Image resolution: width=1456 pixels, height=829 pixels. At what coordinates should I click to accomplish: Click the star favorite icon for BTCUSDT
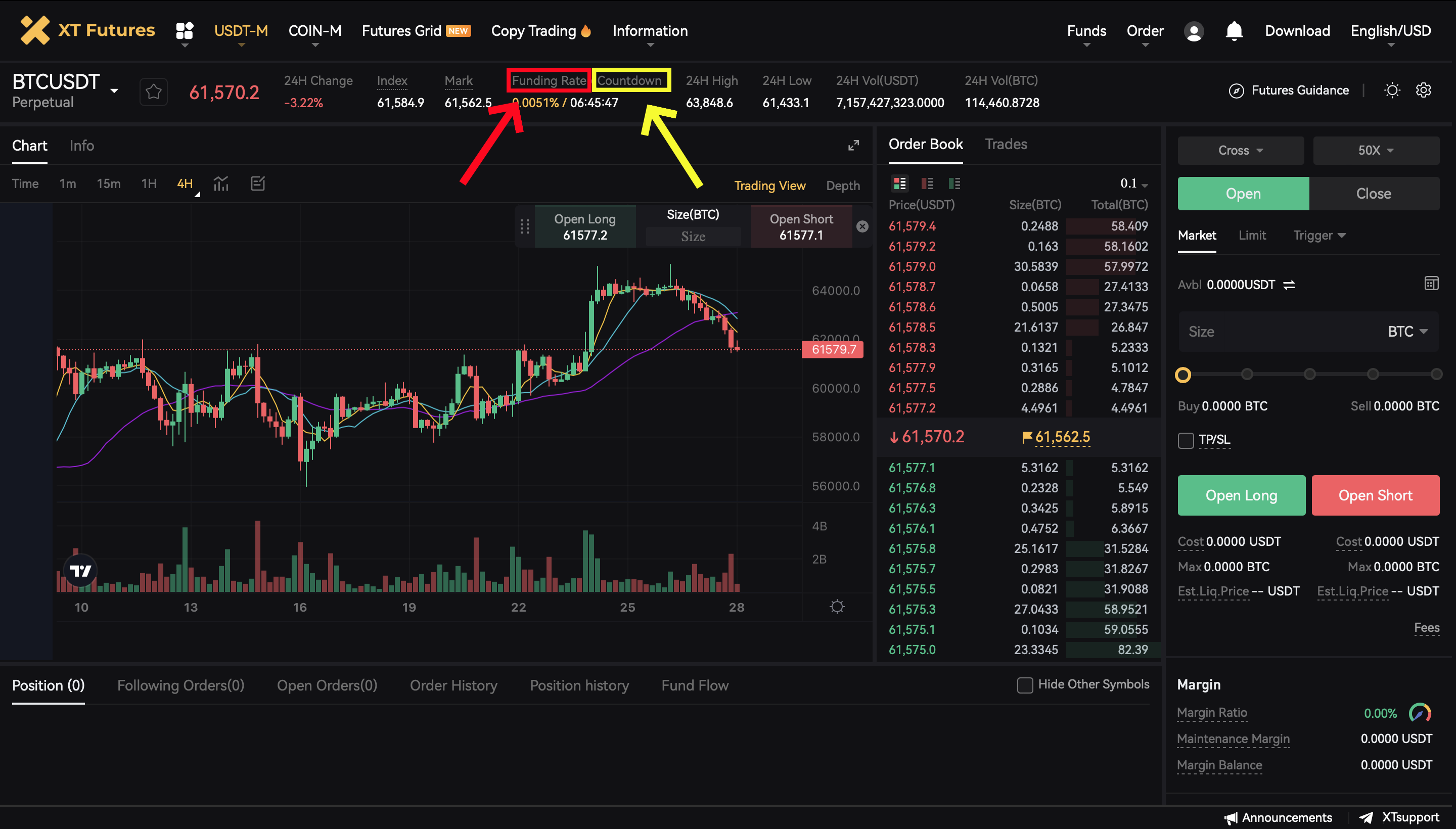click(x=153, y=91)
